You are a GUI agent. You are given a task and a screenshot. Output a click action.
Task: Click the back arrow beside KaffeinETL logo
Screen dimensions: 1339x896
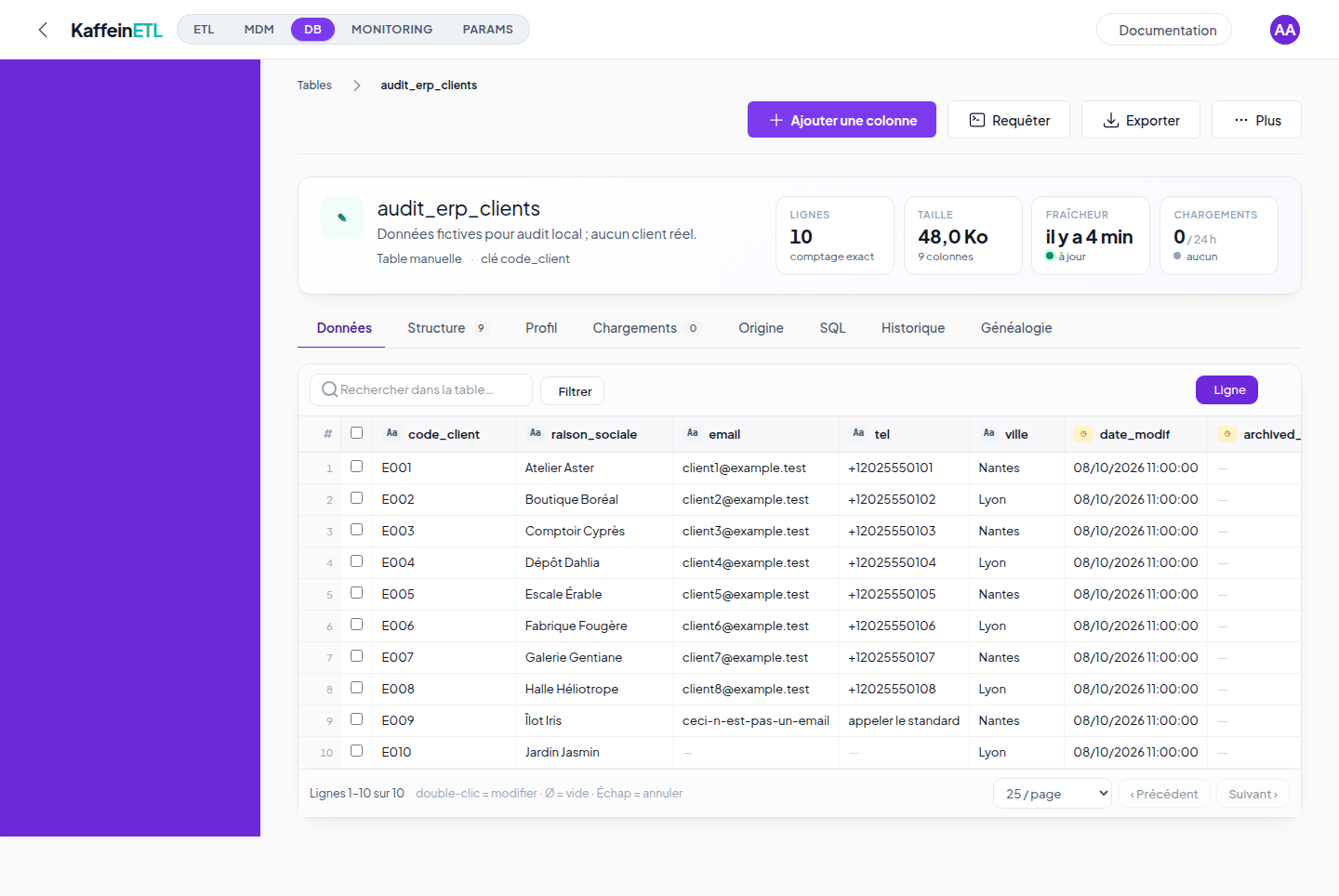[43, 30]
